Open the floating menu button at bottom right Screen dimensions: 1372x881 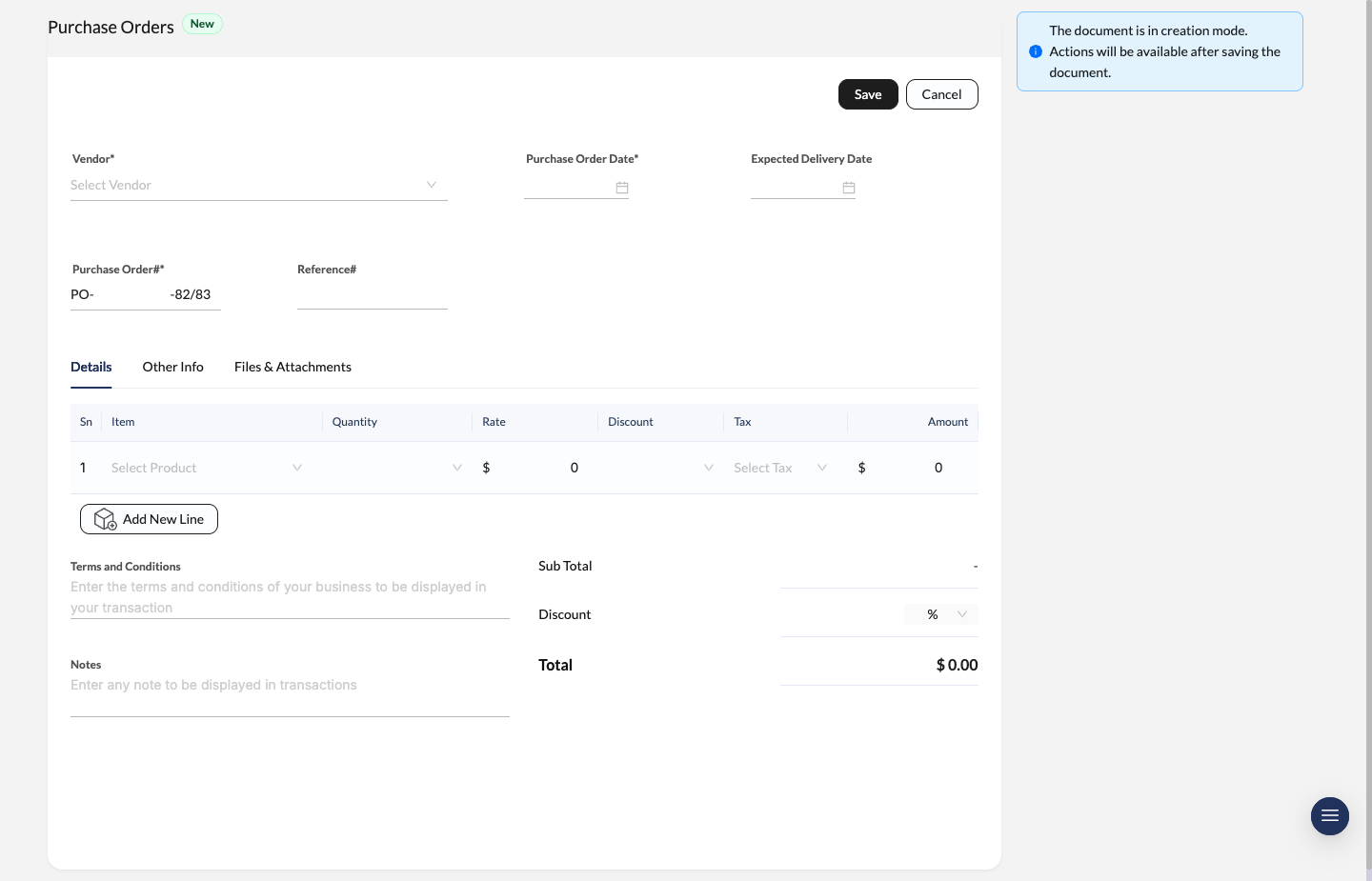click(1330, 816)
